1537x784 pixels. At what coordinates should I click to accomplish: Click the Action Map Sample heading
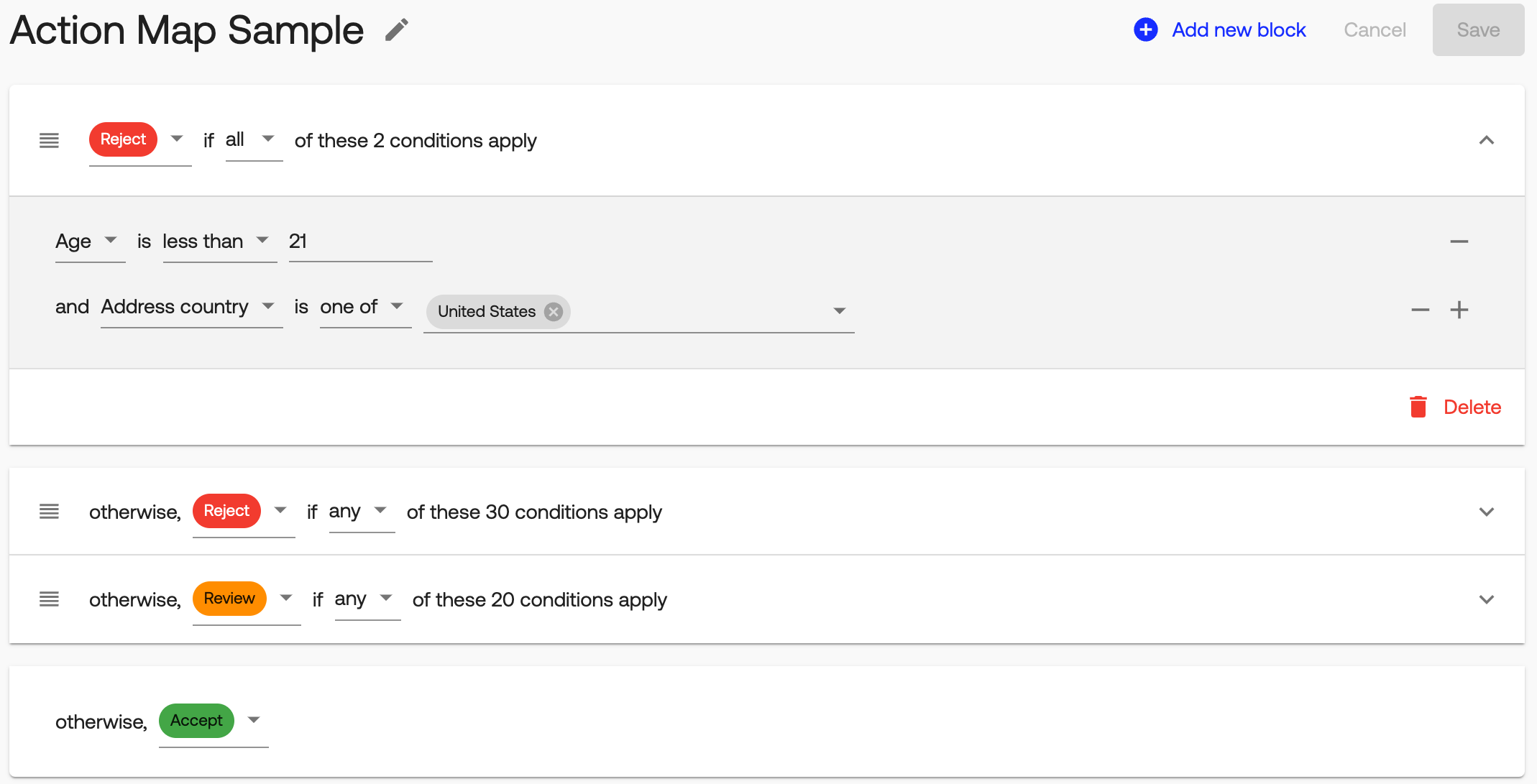187,30
